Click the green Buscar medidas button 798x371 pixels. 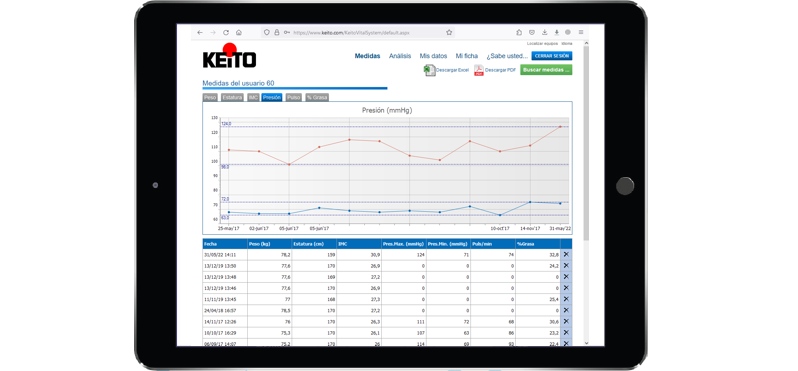coord(546,70)
